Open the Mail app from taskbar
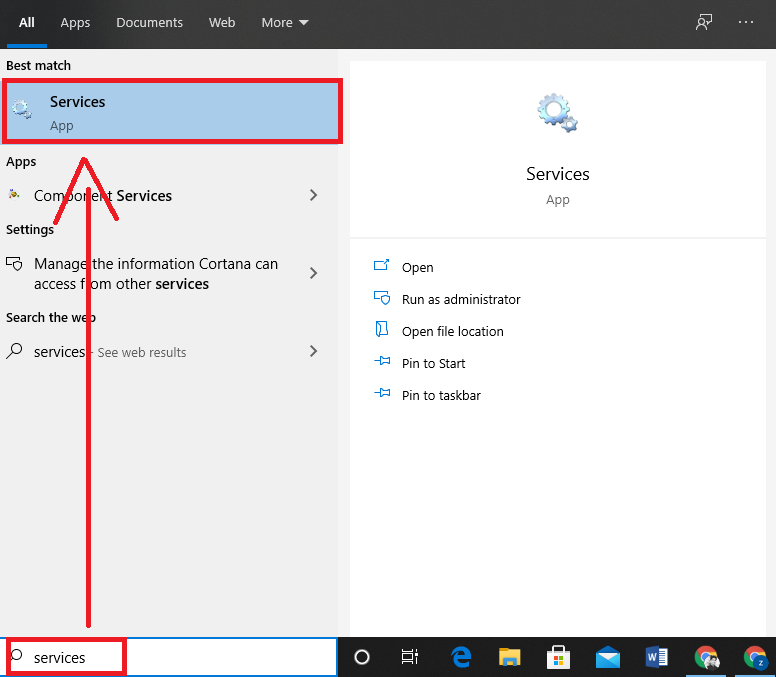The width and height of the screenshot is (776, 677). [608, 657]
